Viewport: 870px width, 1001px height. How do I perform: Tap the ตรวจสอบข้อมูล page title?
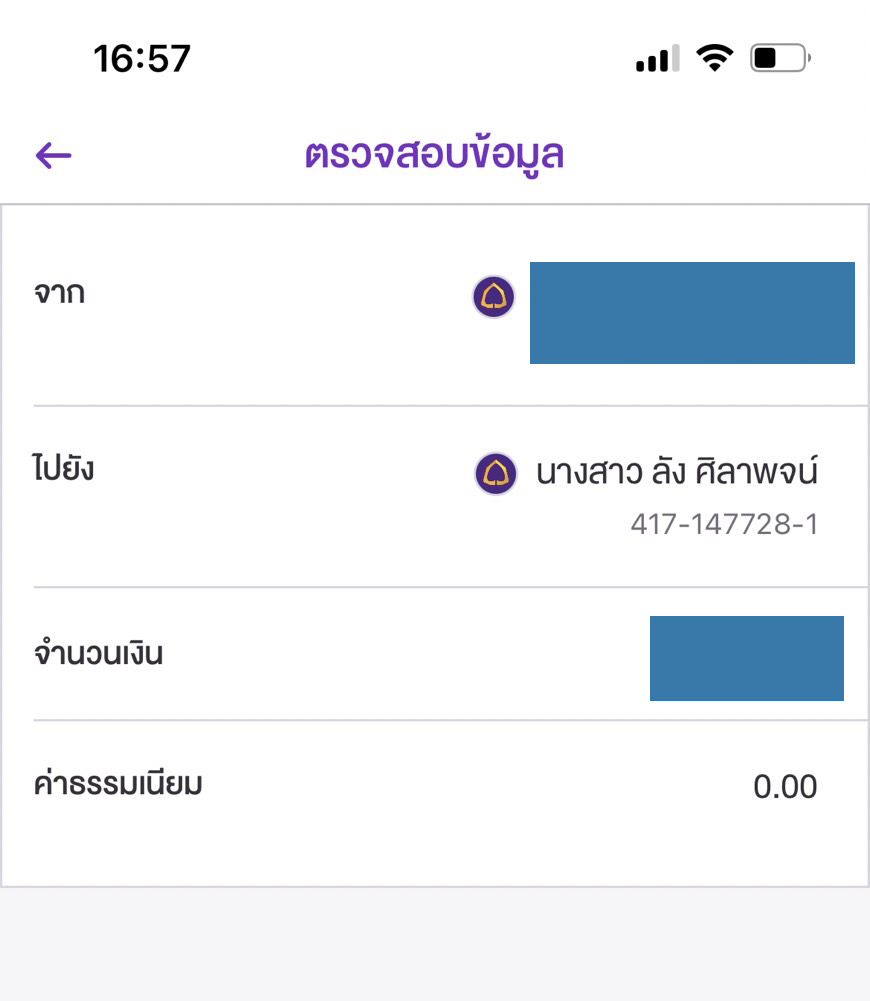[434, 156]
